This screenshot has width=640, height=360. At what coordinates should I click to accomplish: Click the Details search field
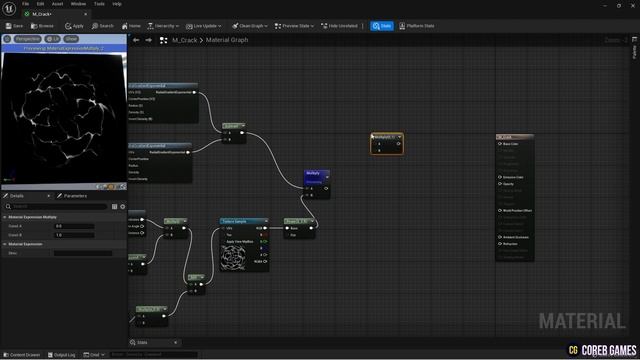(56, 207)
